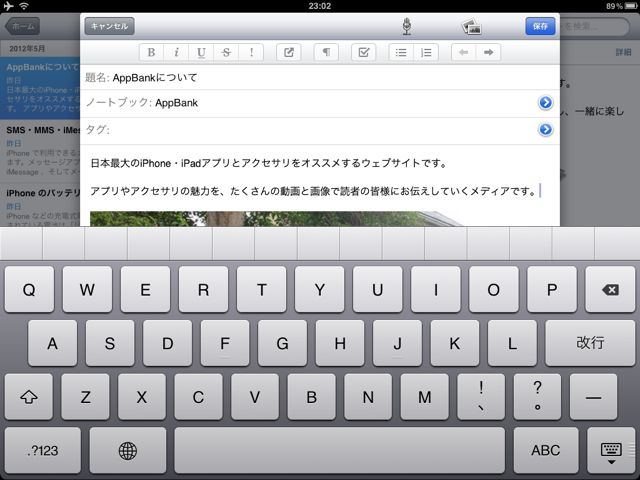
Task: Hide the keyboard with dismiss key
Action: pyautogui.click(x=611, y=451)
